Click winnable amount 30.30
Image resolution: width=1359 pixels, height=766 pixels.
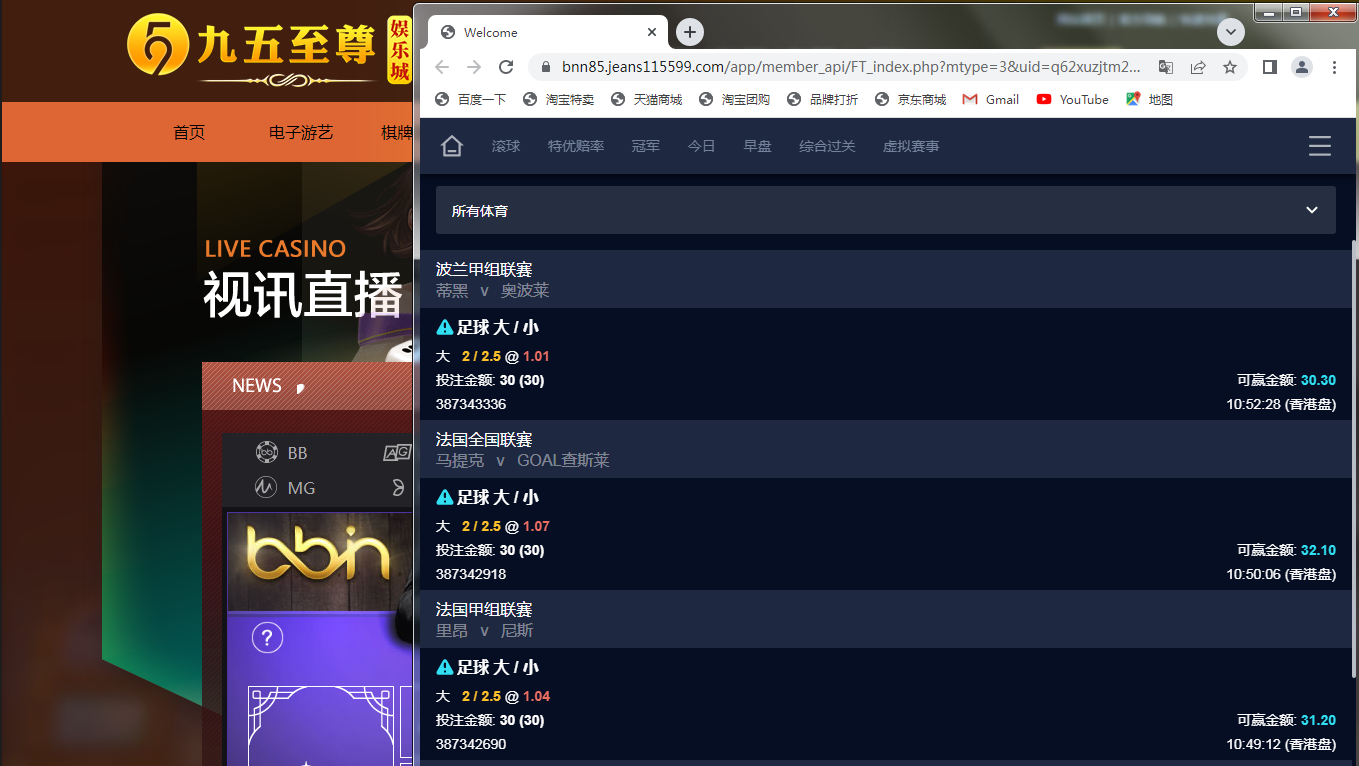click(1318, 380)
